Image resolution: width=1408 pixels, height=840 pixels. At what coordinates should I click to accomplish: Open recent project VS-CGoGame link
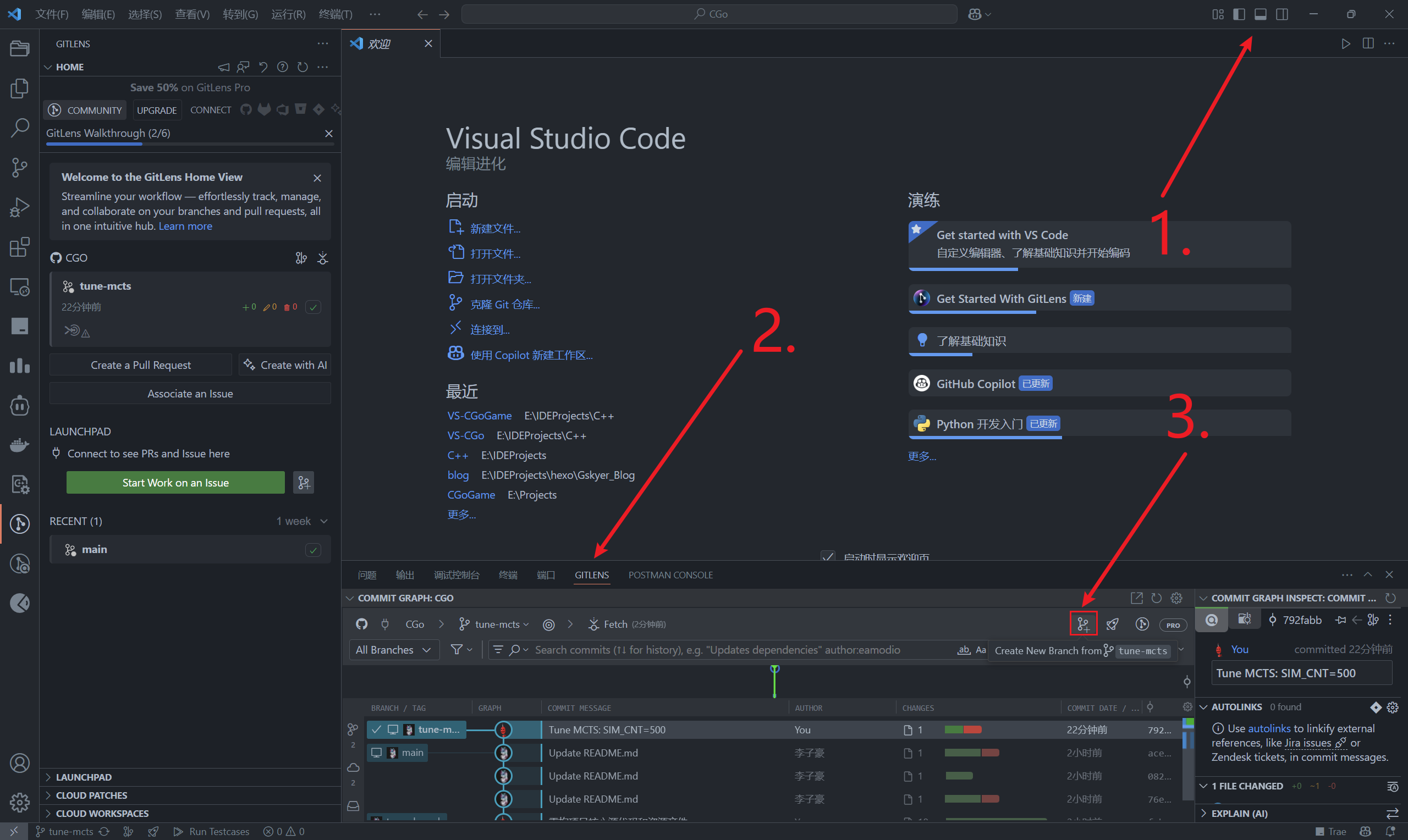tap(479, 416)
